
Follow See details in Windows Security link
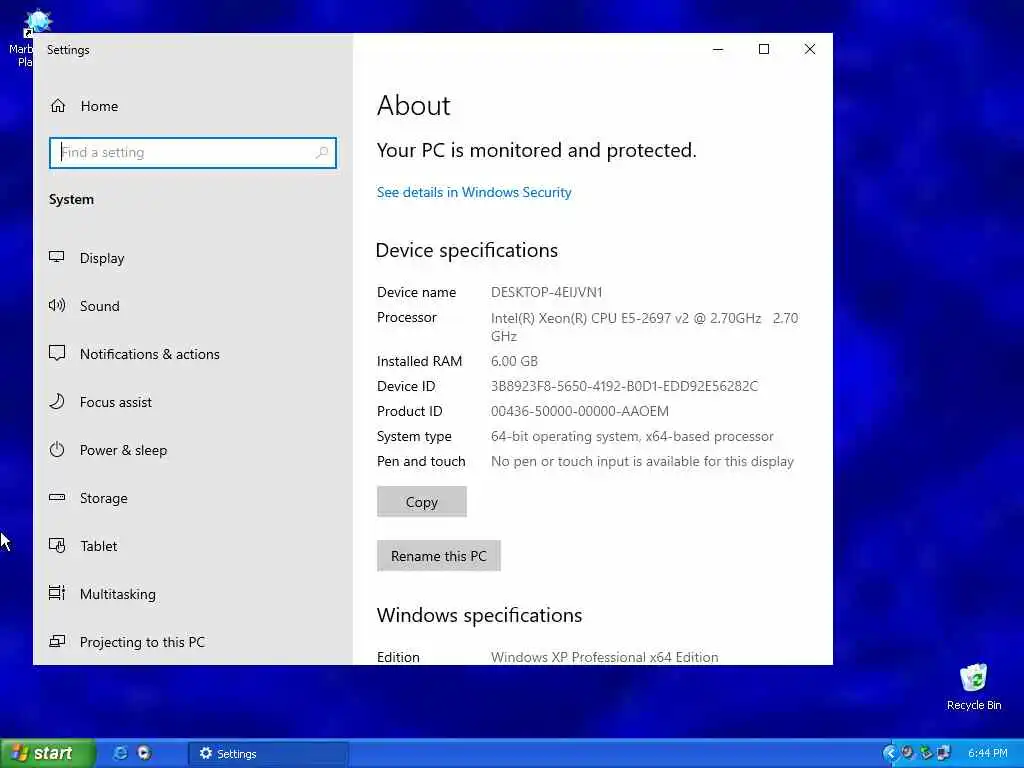tap(474, 192)
